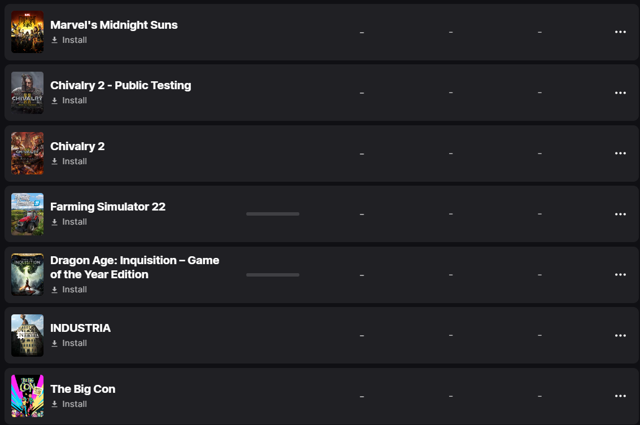Open more options for Dragon Age: Inquisition
640x425 pixels.
(620, 274)
